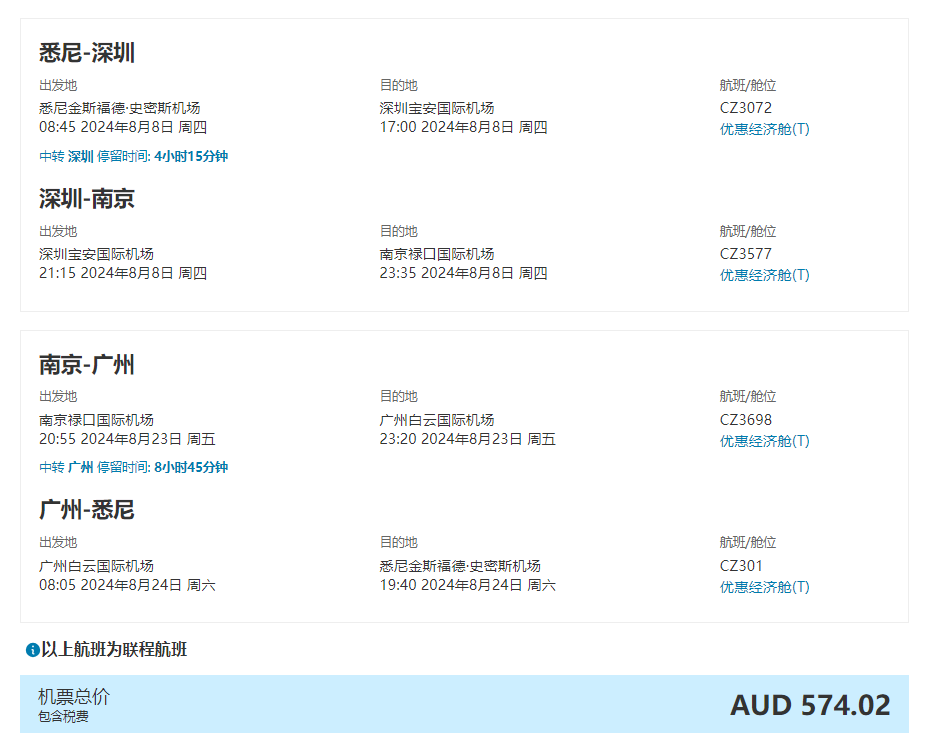
Task: Click departure time 21:15 2024年8月8日 周四
Action: coord(123,273)
